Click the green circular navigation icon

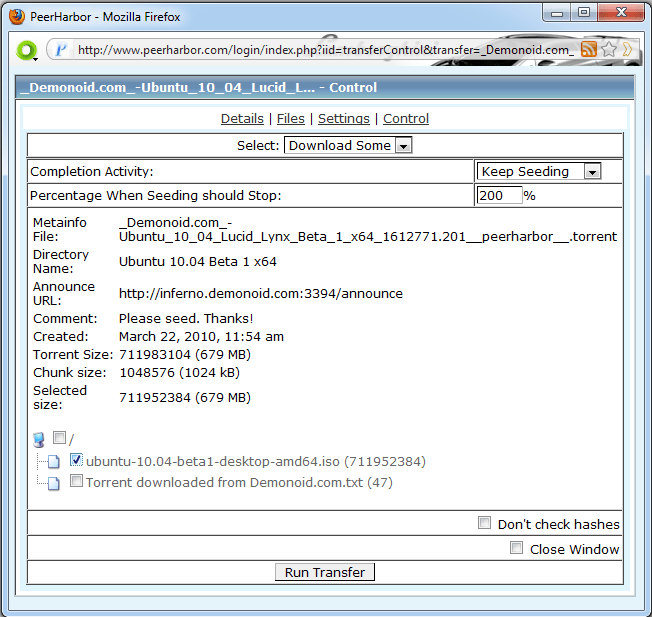27,51
